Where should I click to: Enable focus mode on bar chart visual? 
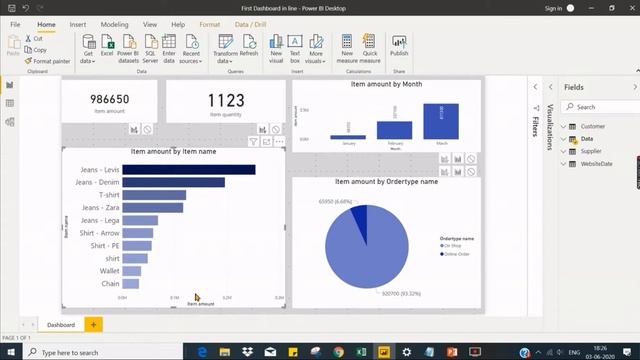point(267,142)
